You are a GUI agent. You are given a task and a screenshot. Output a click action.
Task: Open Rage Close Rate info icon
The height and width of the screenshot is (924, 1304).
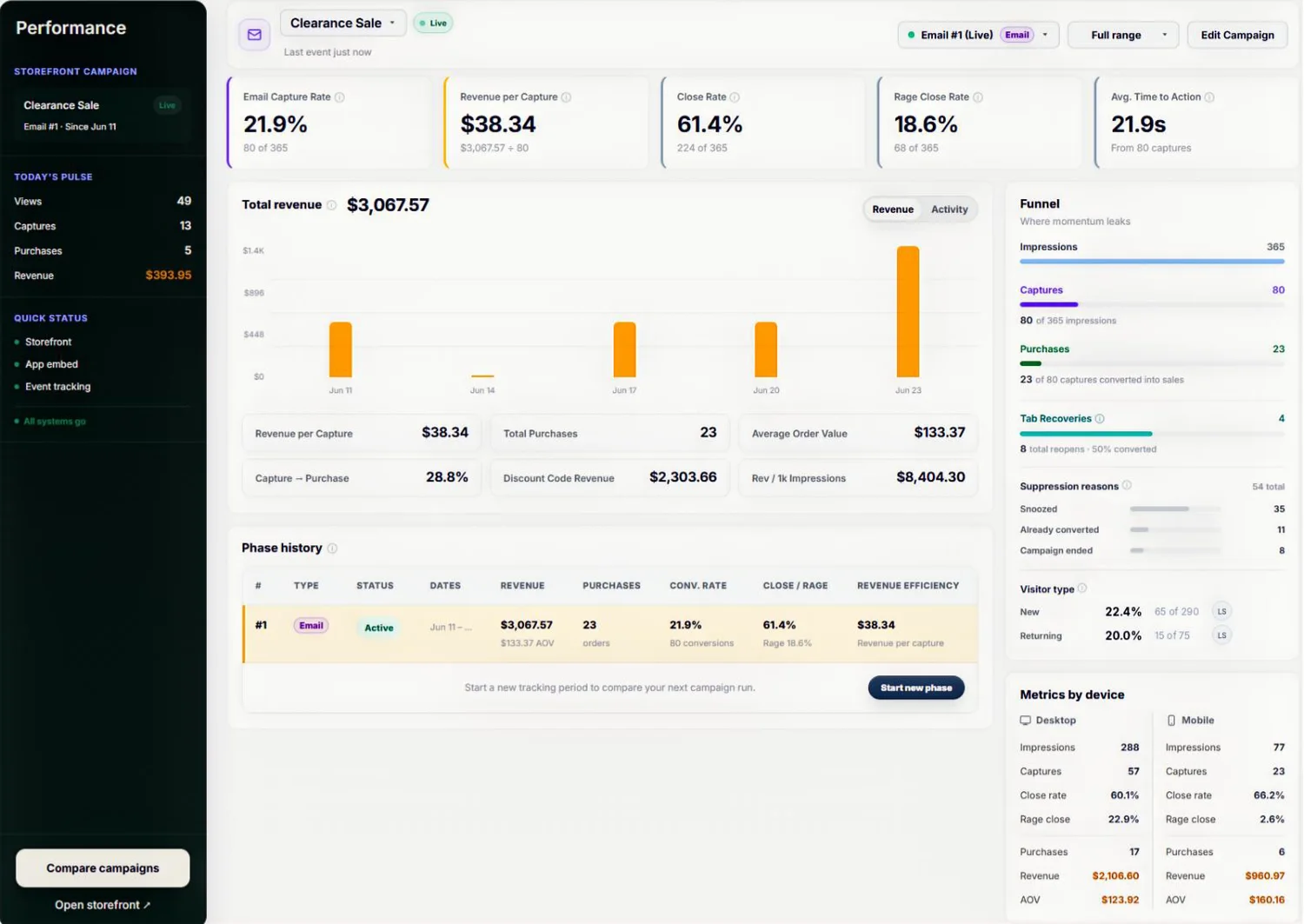978,97
